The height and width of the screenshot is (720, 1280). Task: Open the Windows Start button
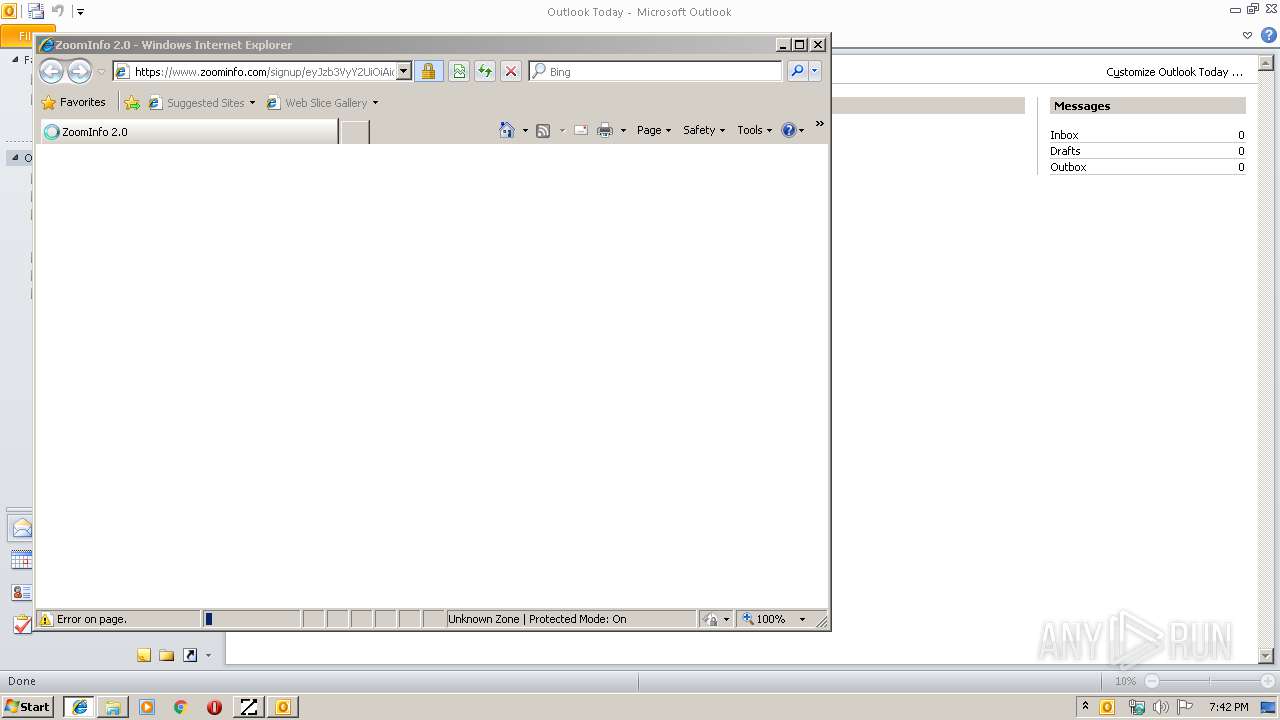pyautogui.click(x=27, y=706)
